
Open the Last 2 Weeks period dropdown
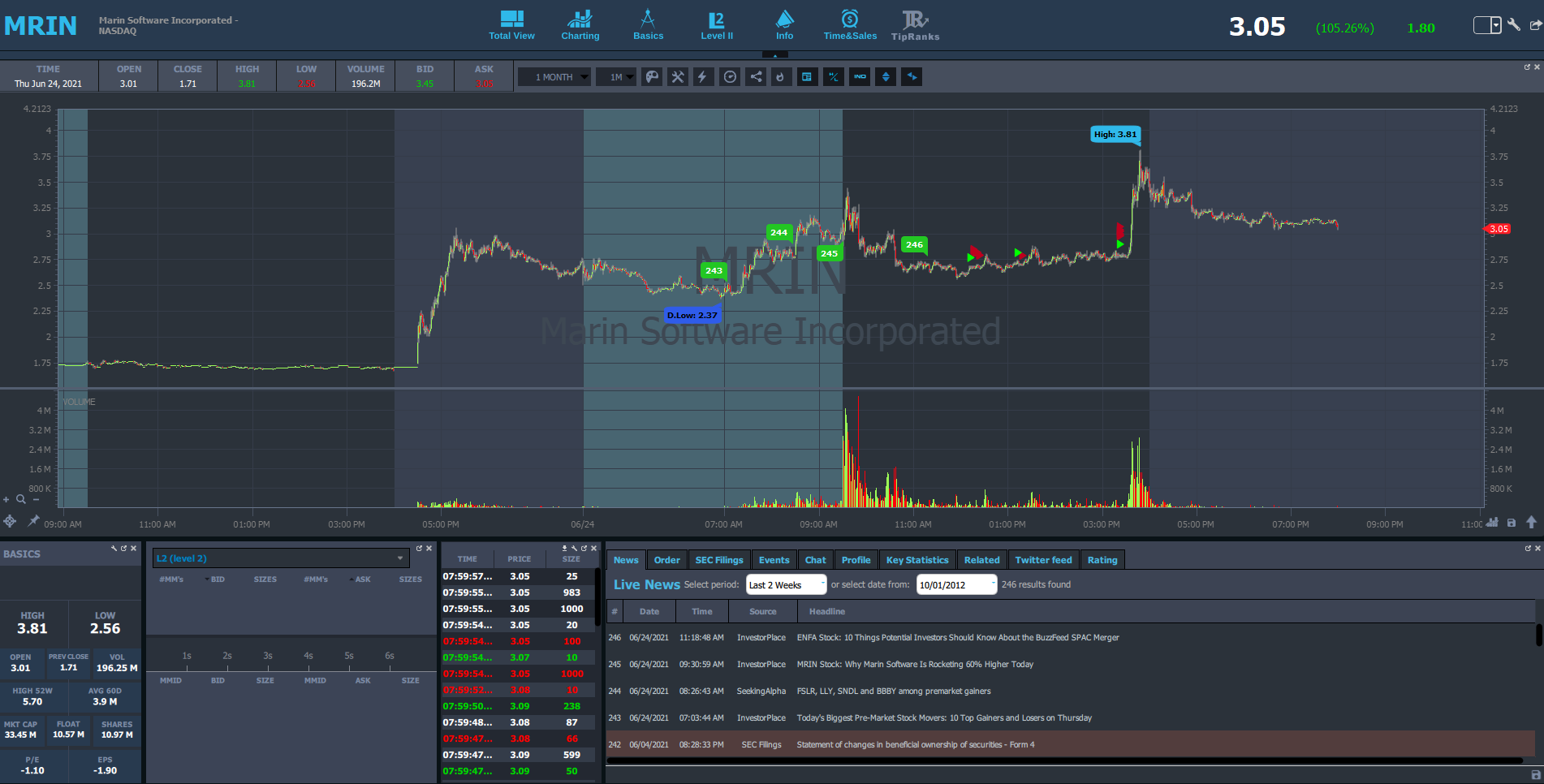[x=786, y=584]
